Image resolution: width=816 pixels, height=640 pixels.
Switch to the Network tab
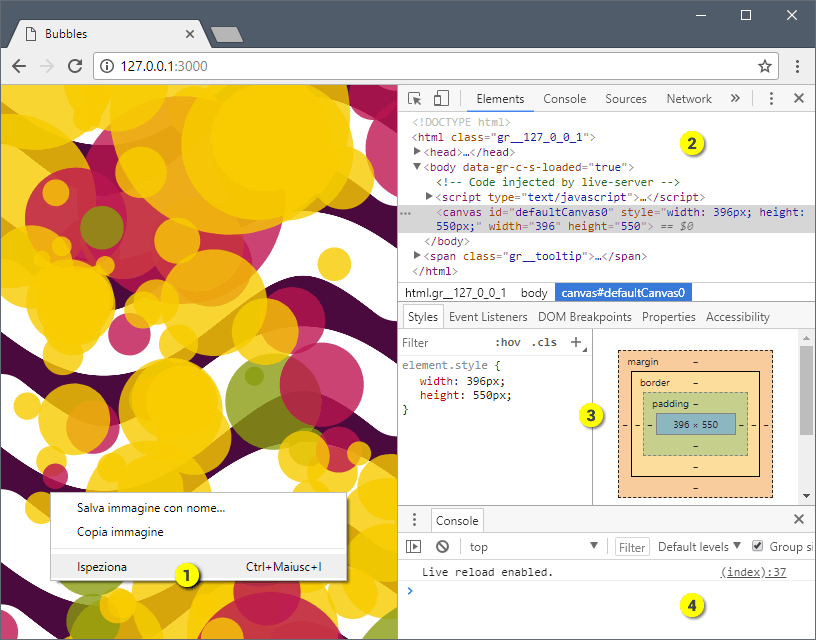point(689,99)
